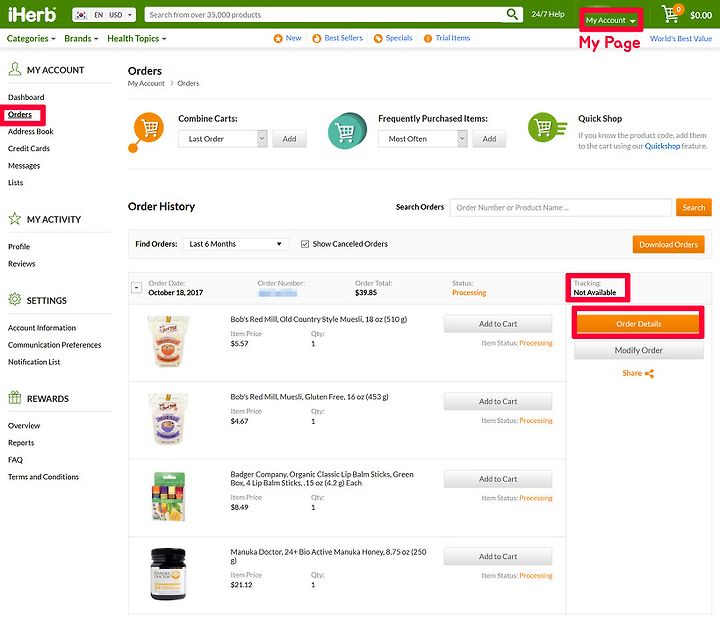
Task: Click the 24/7 Help link
Action: (548, 14)
